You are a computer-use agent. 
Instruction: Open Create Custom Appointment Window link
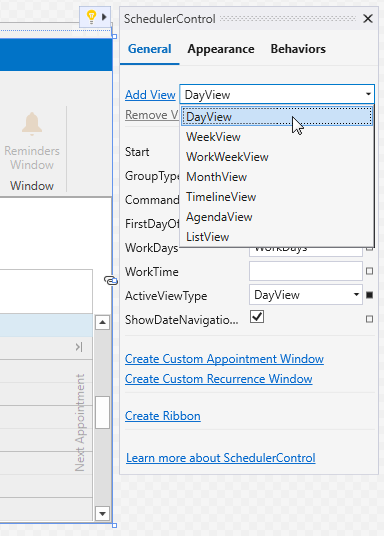[x=224, y=359]
